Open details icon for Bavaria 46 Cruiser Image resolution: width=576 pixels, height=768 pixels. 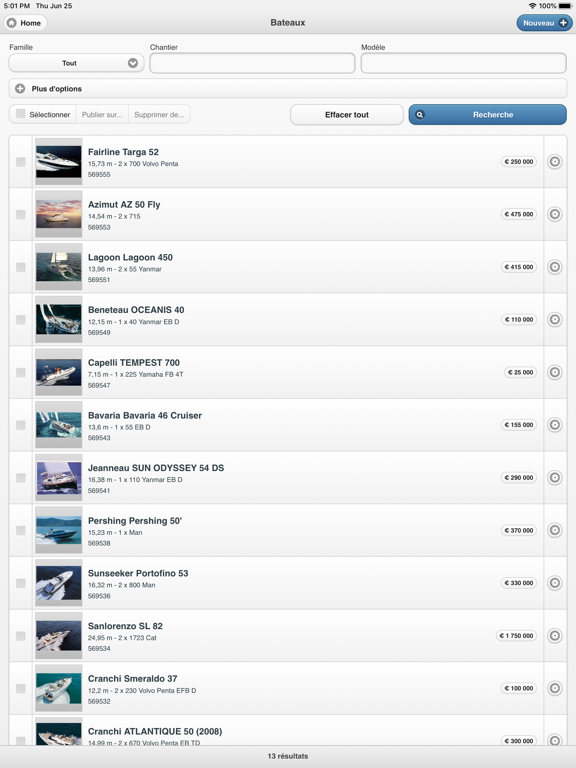point(554,425)
